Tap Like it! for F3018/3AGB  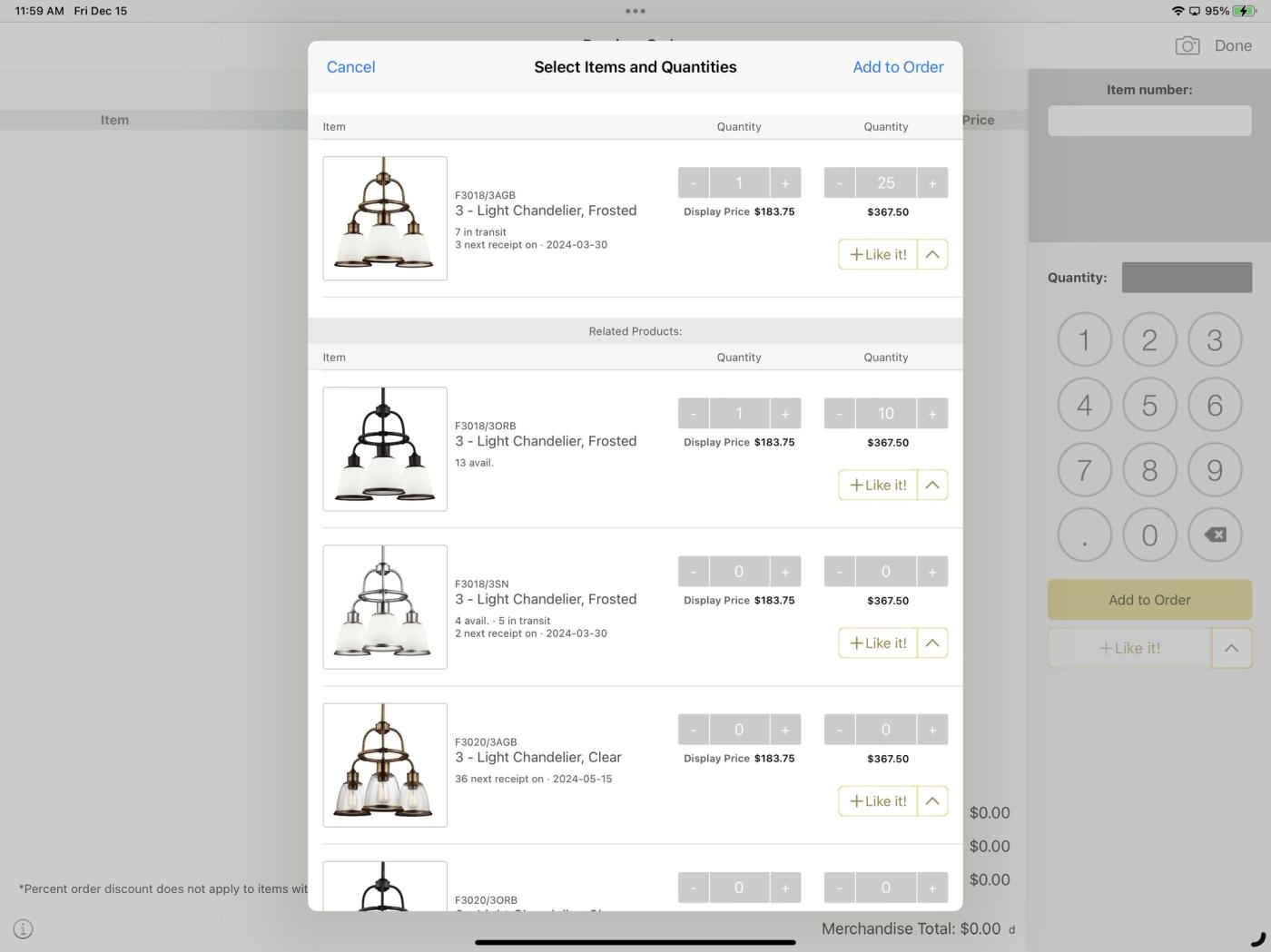[878, 254]
